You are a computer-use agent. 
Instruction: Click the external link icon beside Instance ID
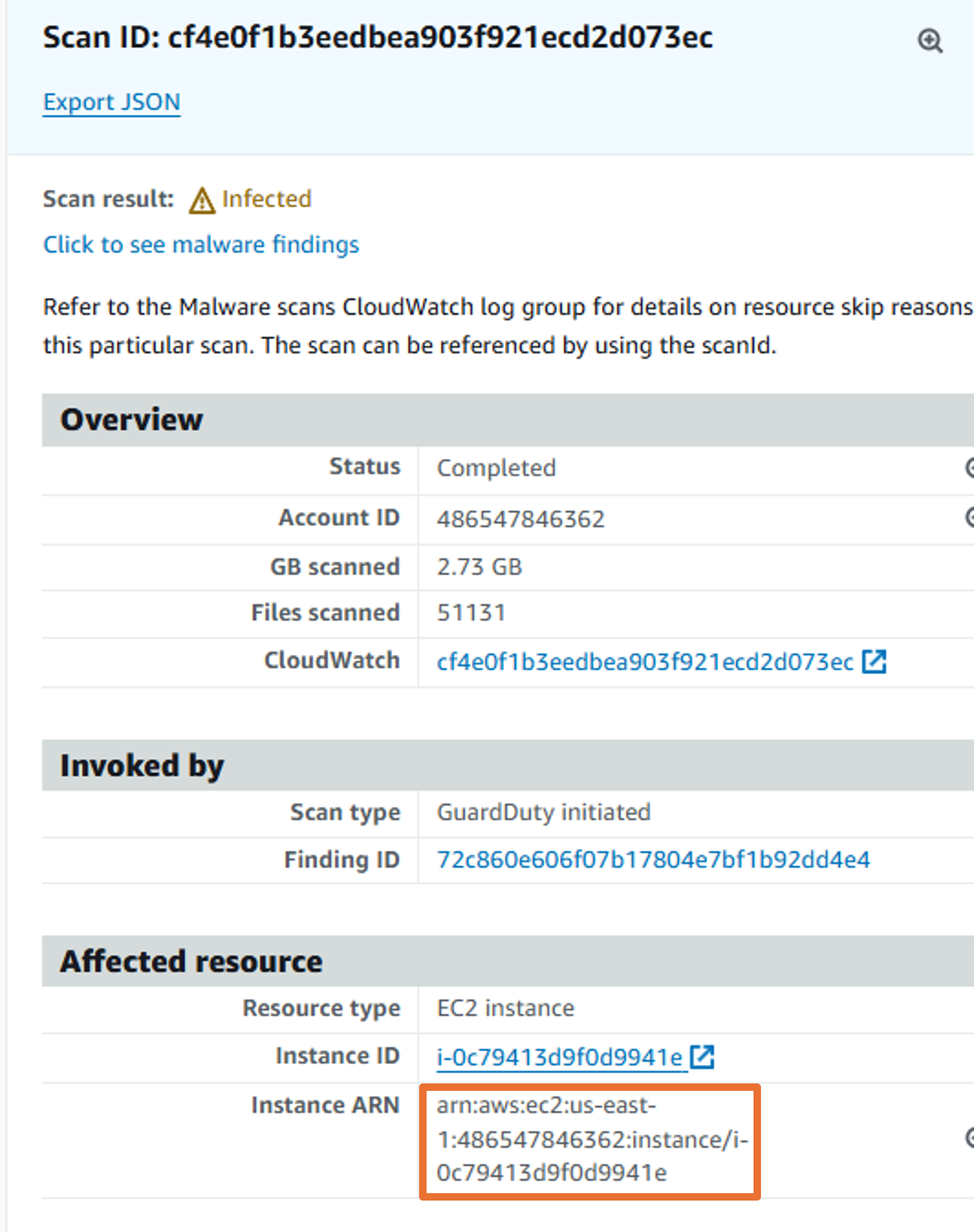702,1056
